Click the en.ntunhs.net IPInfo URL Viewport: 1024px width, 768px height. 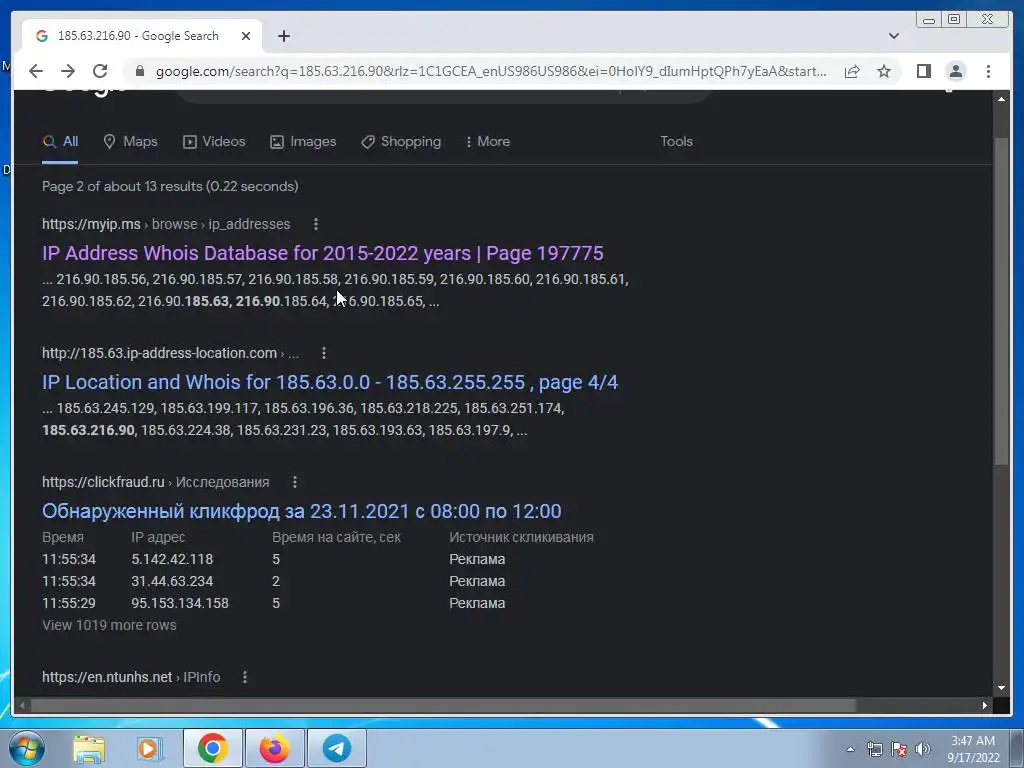(131, 677)
